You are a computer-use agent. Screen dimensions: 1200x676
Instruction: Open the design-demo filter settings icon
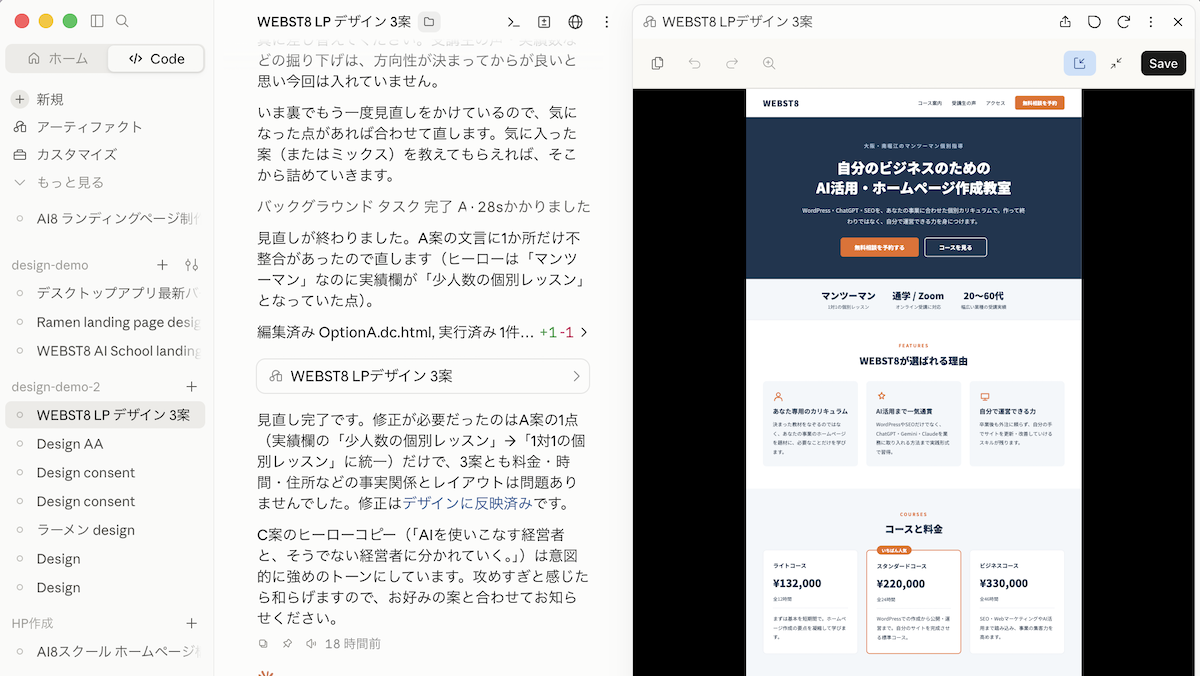192,265
